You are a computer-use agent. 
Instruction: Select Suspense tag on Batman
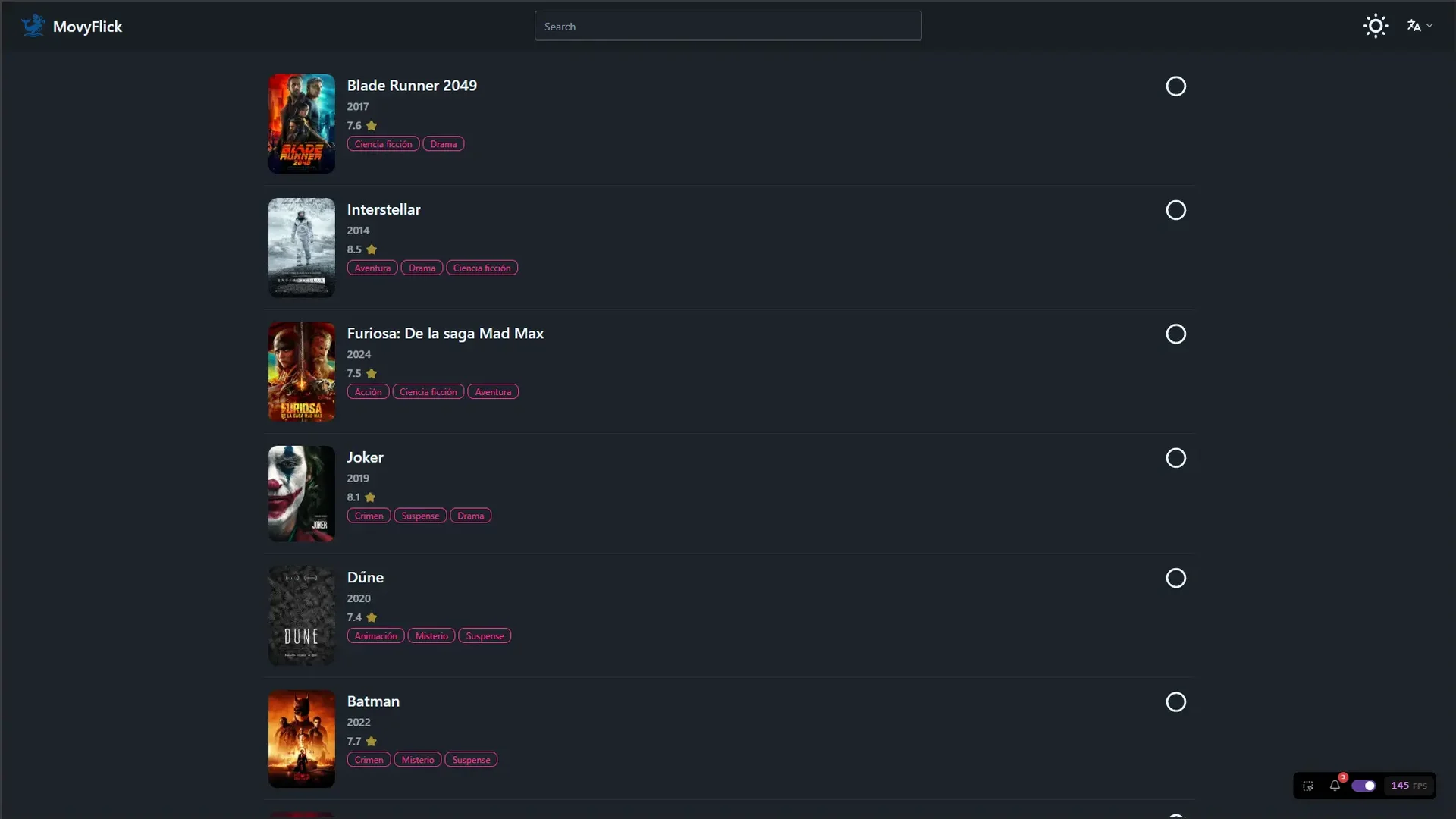(x=471, y=760)
